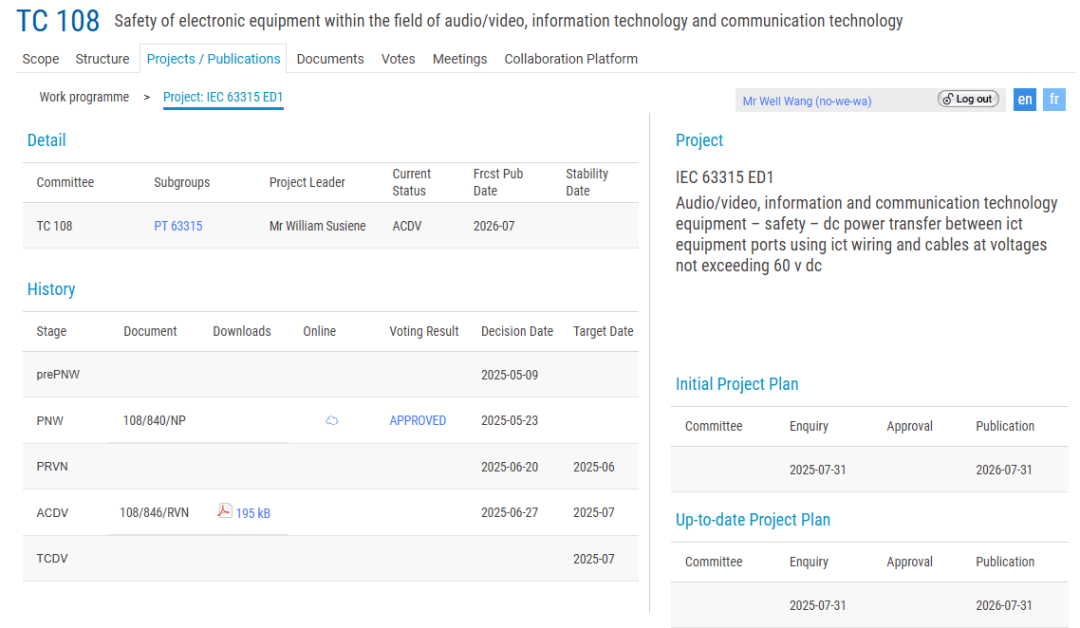1080x628 pixels.
Task: Go back to Work programme breadcrumb
Action: (84, 97)
